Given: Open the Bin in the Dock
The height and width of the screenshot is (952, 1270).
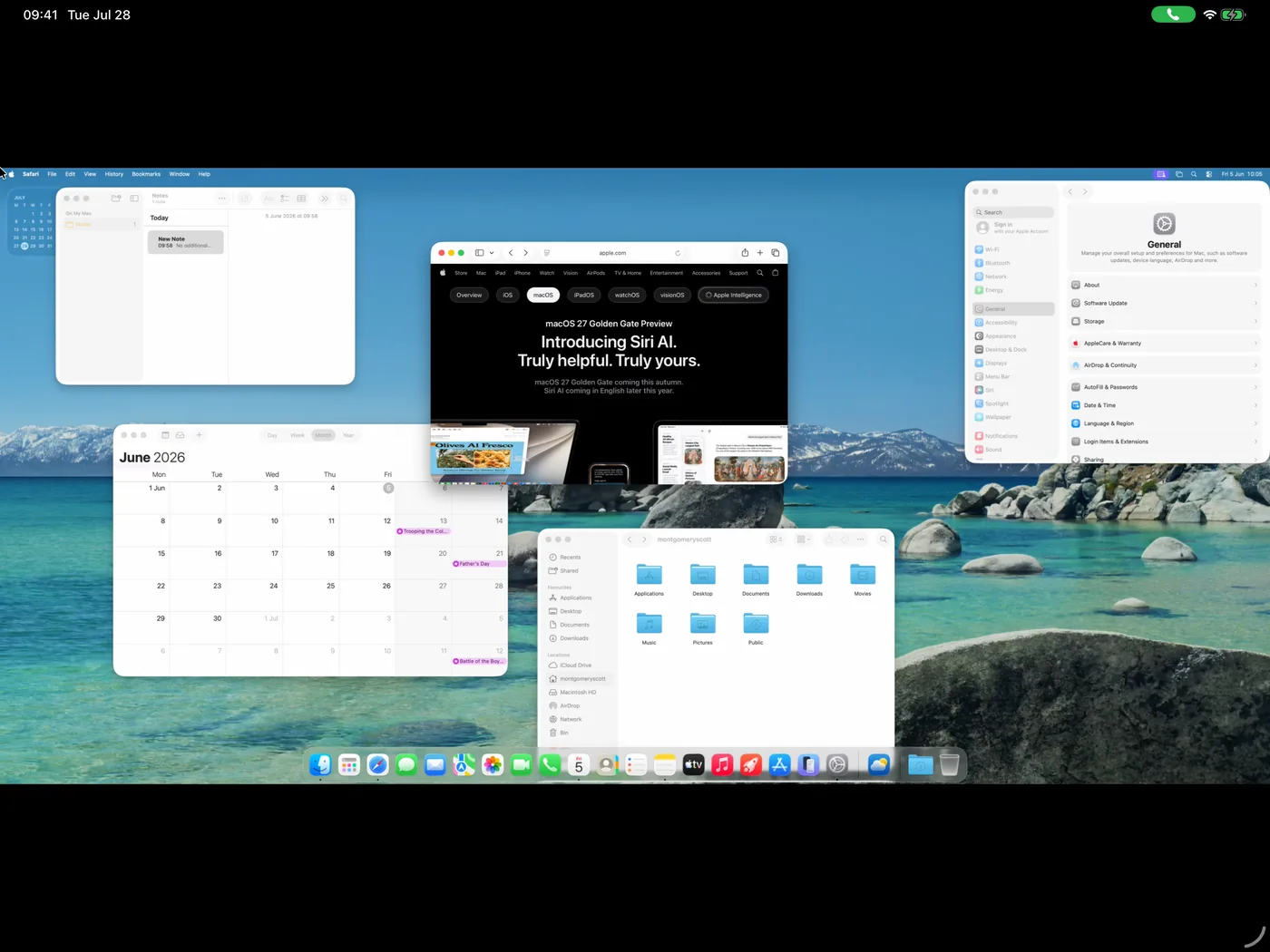Looking at the screenshot, I should [949, 765].
